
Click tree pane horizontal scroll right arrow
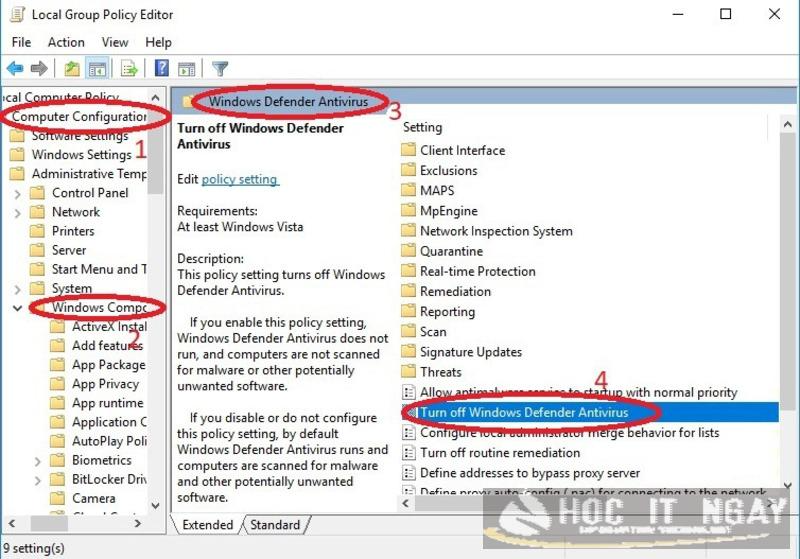coord(138,523)
